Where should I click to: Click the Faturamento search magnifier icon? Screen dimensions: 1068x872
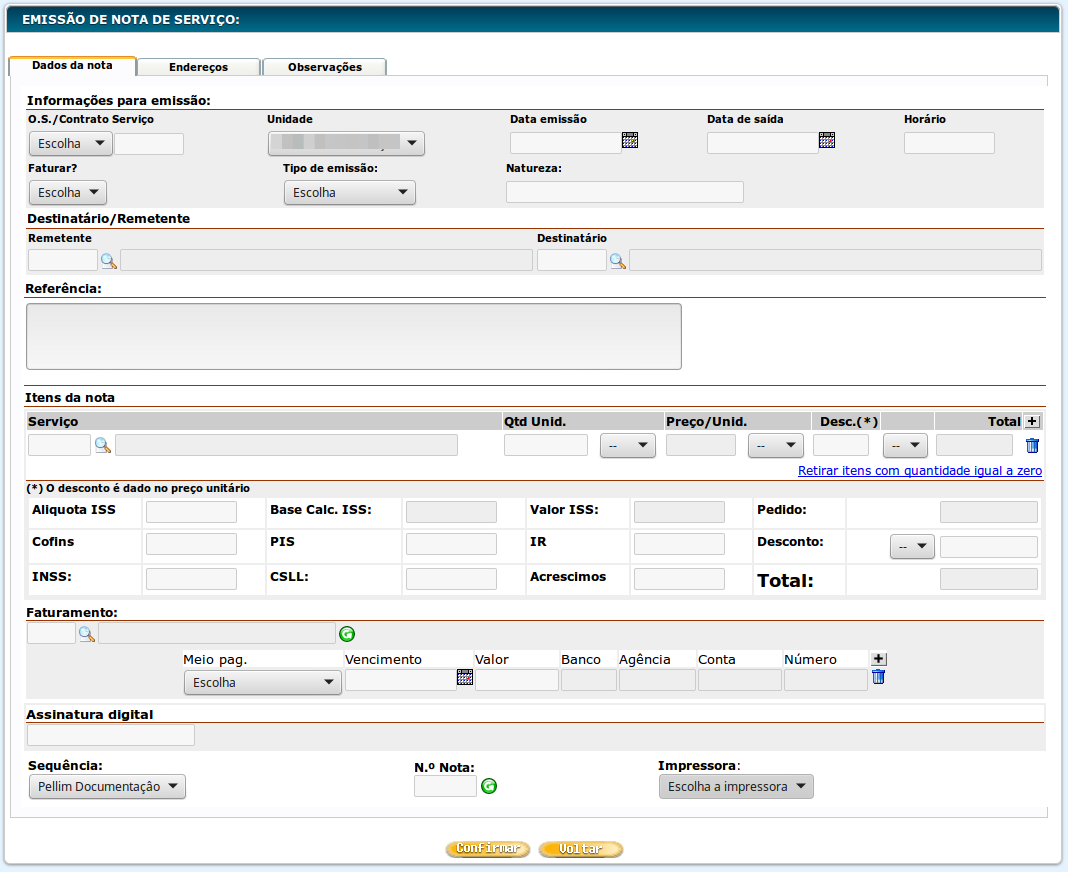[86, 634]
